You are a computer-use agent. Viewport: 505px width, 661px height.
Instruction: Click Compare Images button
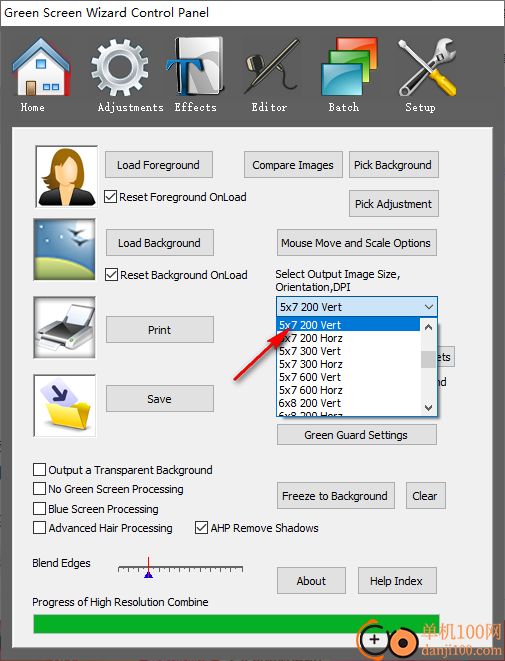pyautogui.click(x=293, y=165)
